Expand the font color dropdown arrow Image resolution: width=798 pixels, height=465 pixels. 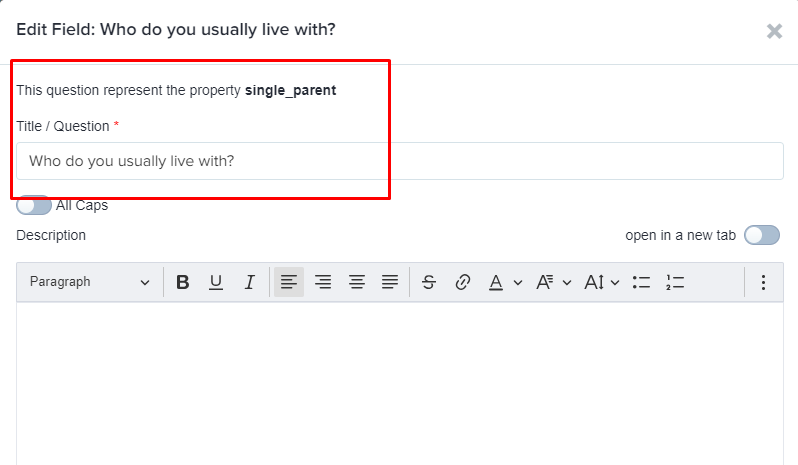tap(518, 282)
